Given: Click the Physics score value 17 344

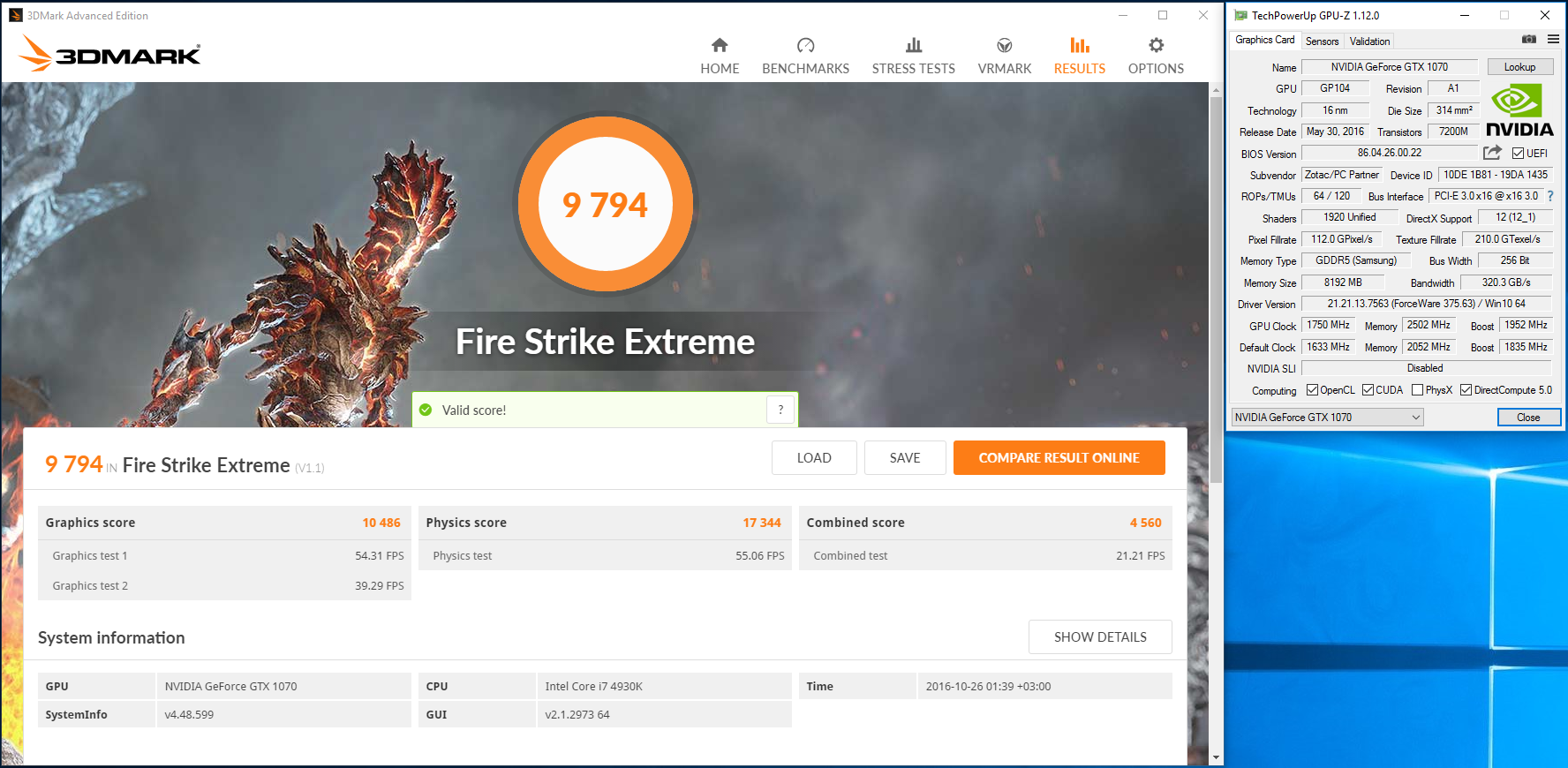Looking at the screenshot, I should (x=762, y=523).
